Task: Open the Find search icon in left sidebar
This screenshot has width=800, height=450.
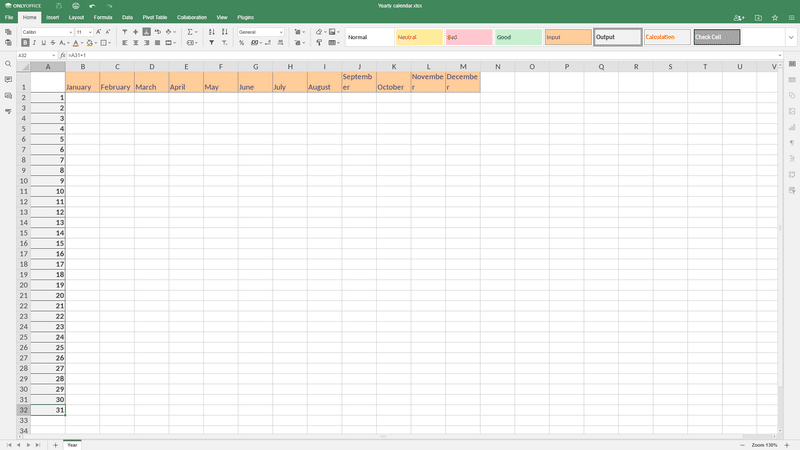Action: [x=8, y=64]
